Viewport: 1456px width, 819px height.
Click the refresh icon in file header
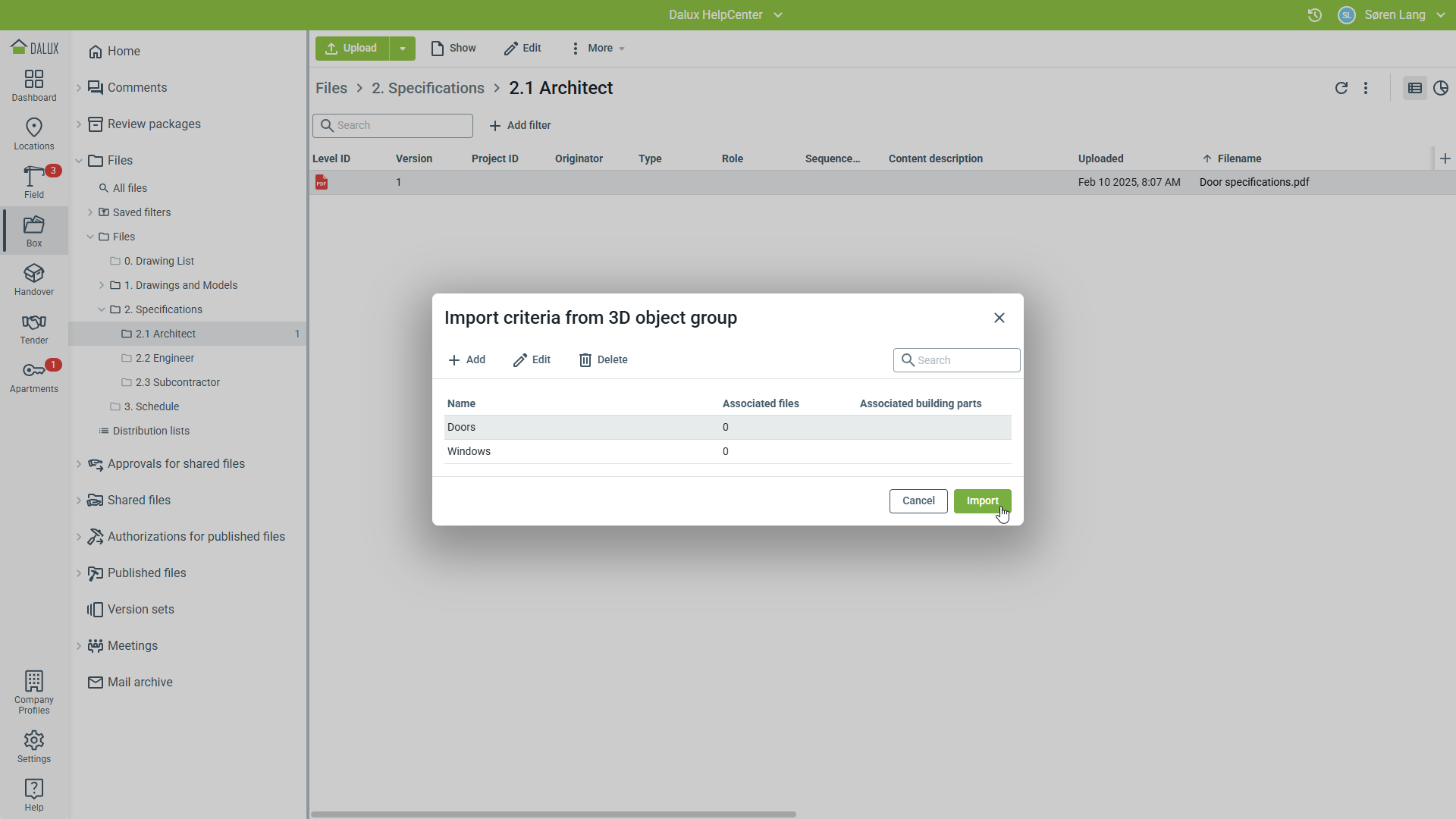coord(1341,88)
